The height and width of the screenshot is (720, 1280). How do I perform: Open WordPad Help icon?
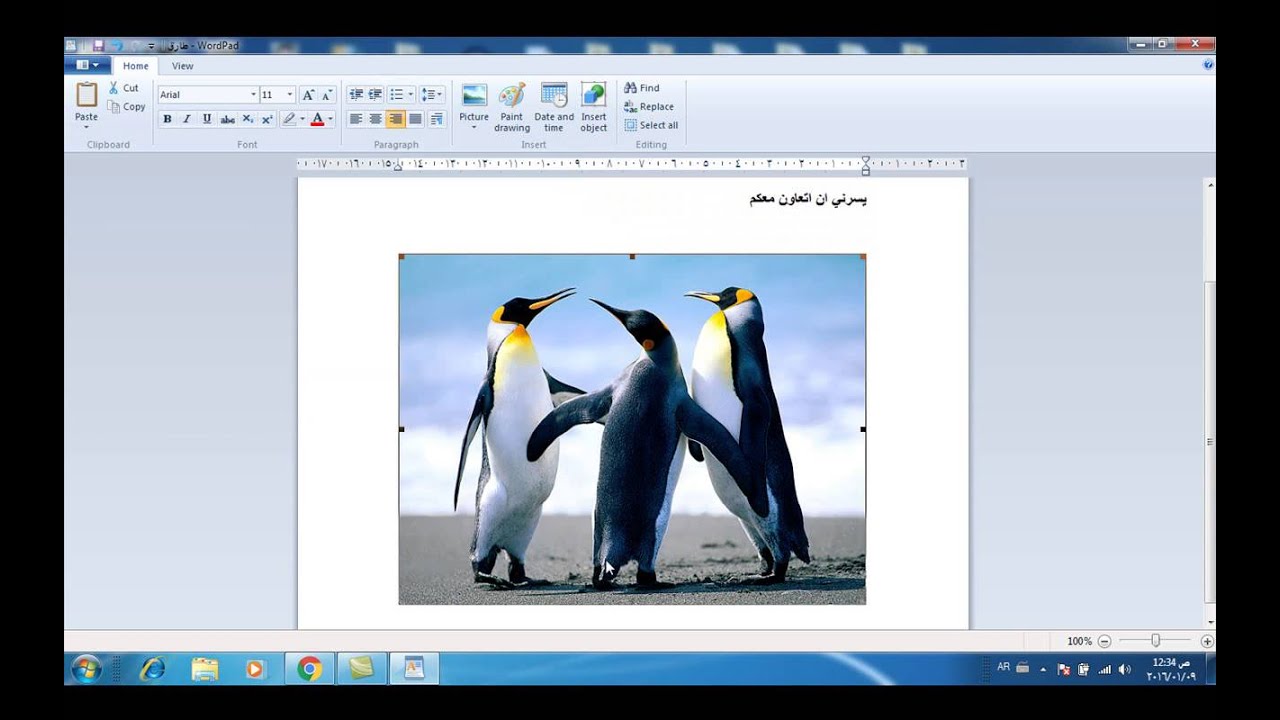click(x=1208, y=65)
